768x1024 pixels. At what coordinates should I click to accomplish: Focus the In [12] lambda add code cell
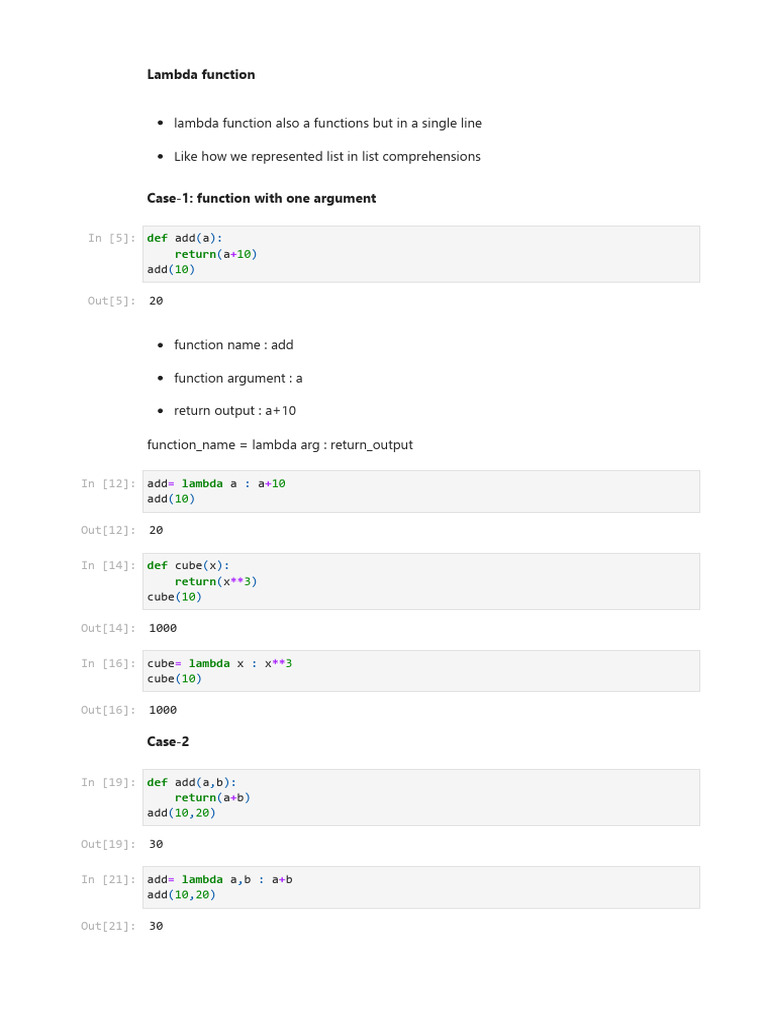421,491
